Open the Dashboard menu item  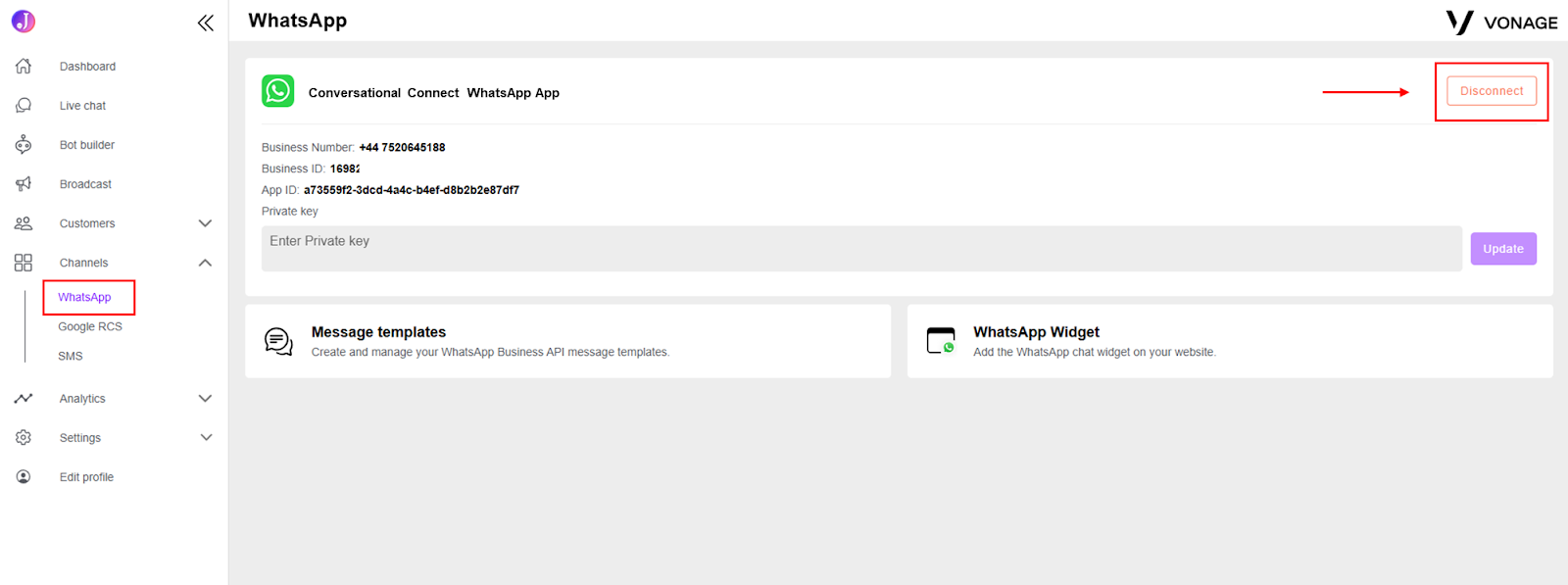point(87,67)
